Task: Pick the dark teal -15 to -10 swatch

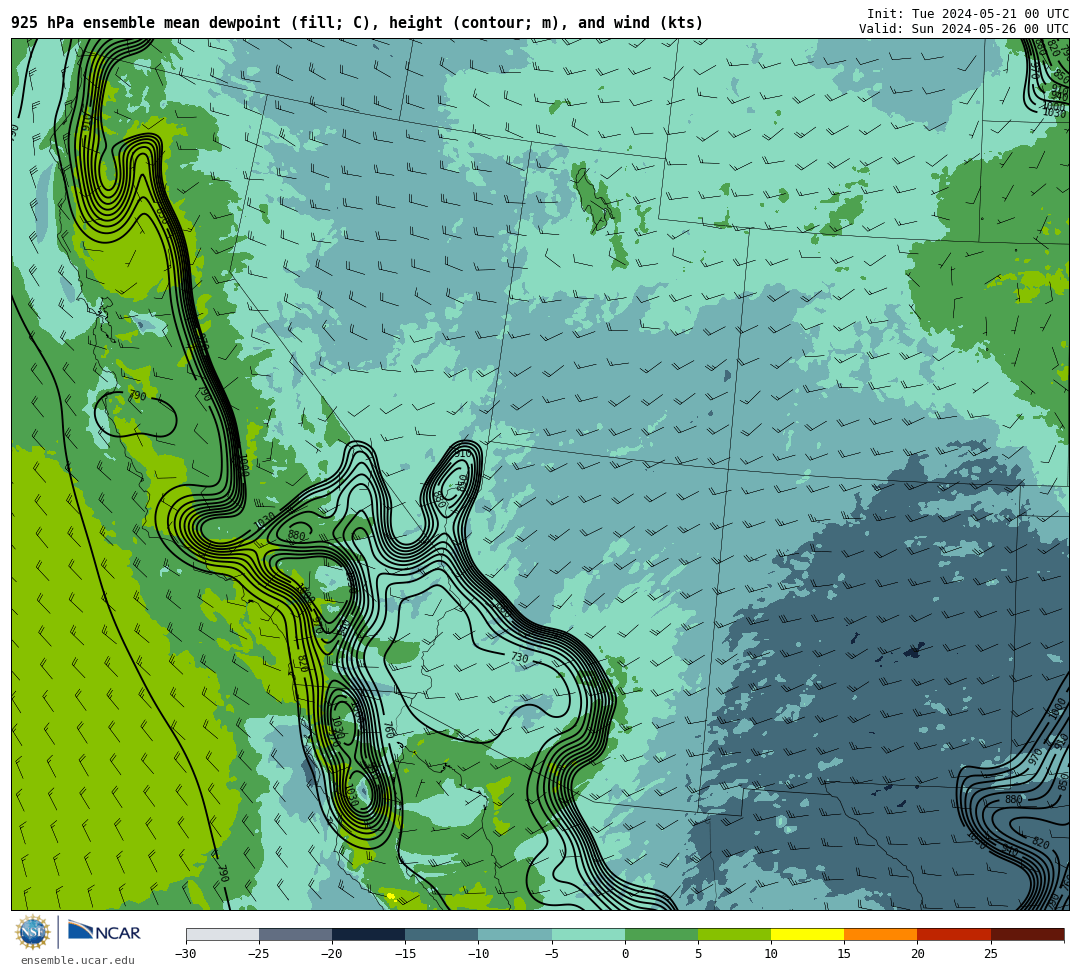Action: [442, 934]
